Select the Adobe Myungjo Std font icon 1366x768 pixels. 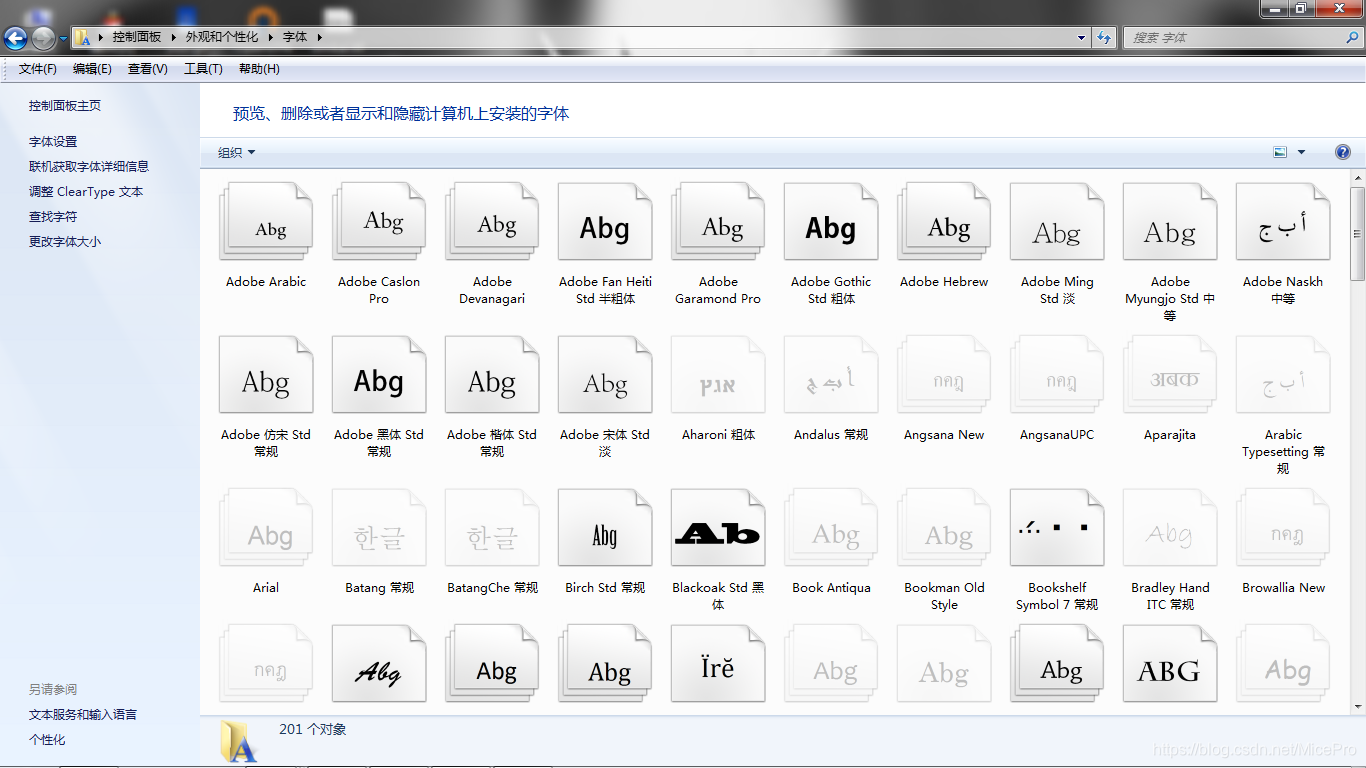(x=1170, y=222)
